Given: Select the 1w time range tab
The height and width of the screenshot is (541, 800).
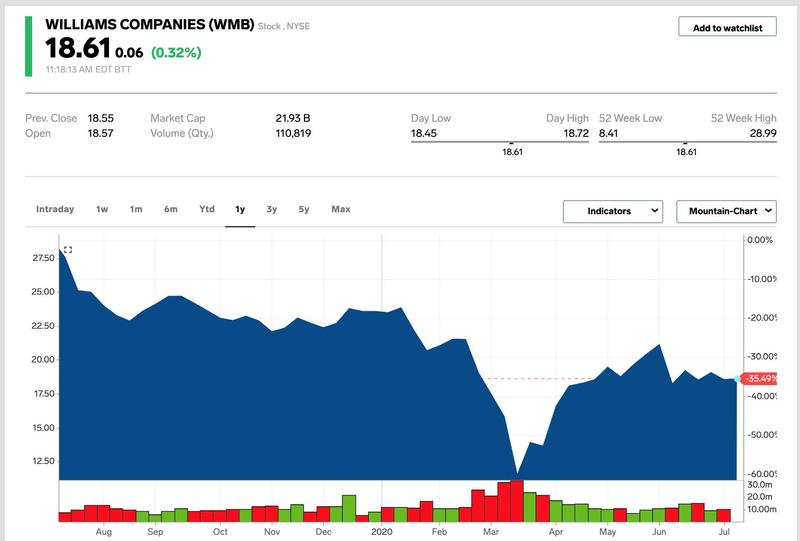Looking at the screenshot, I should (x=102, y=209).
